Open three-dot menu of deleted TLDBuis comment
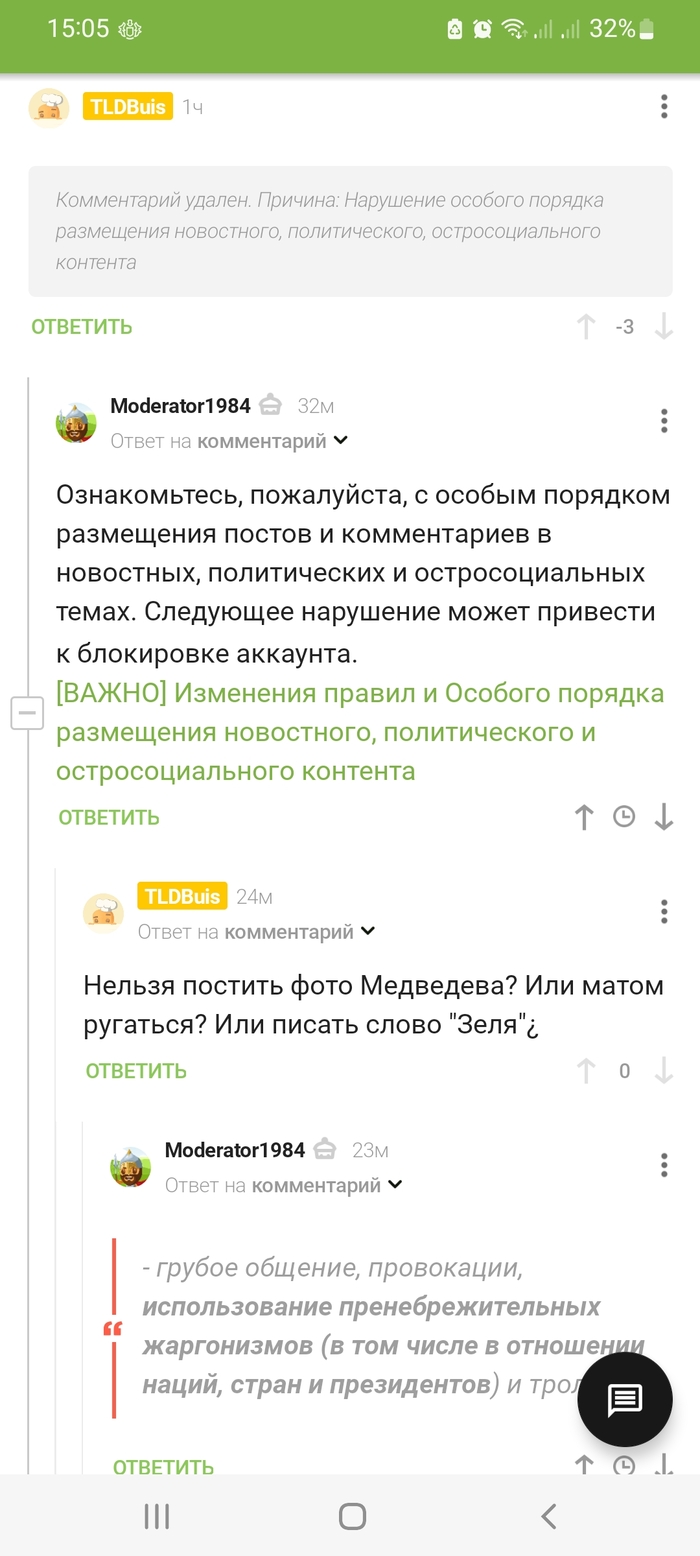The image size is (700, 1556). point(664,107)
